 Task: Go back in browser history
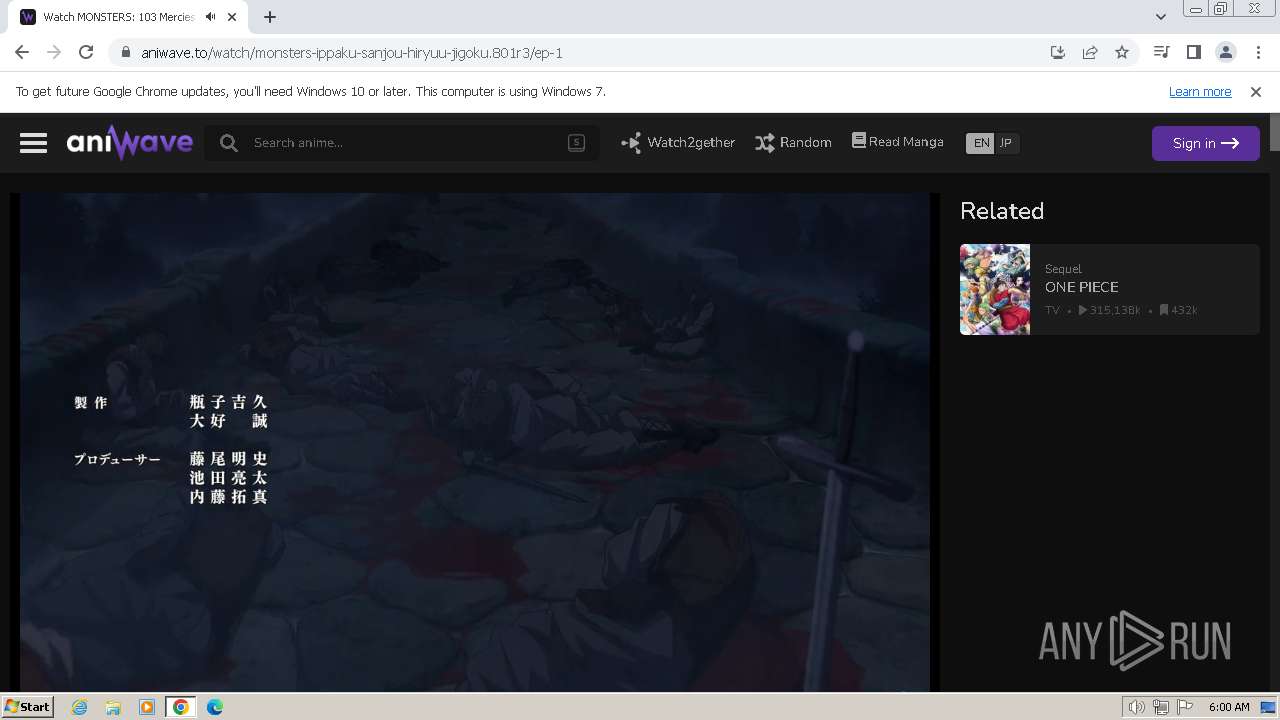(22, 52)
